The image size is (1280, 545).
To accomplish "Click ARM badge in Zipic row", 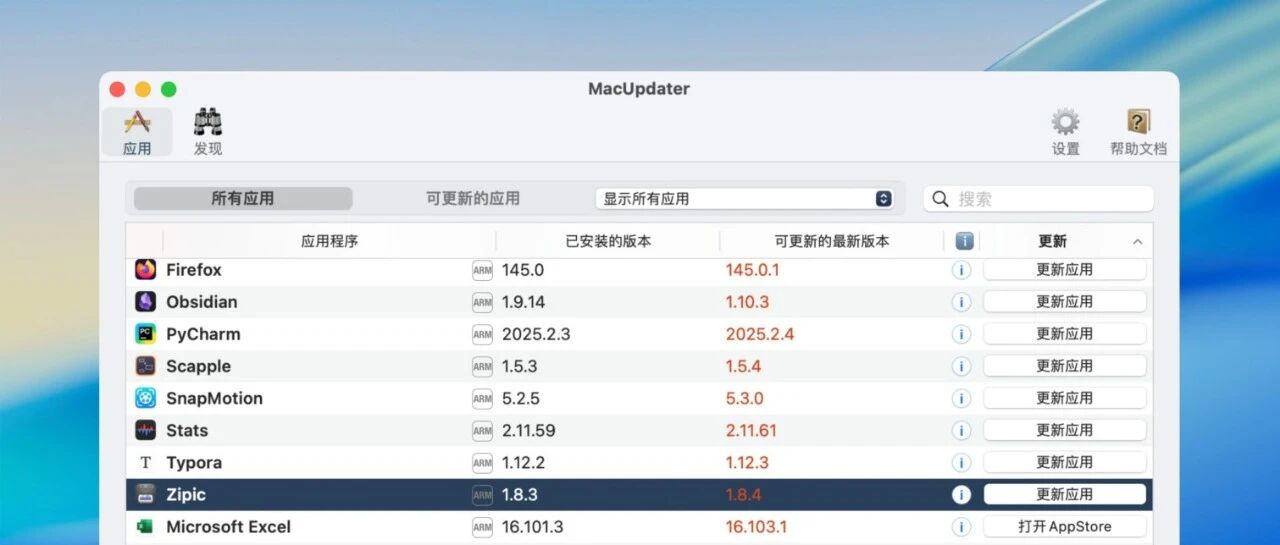I will (x=482, y=494).
